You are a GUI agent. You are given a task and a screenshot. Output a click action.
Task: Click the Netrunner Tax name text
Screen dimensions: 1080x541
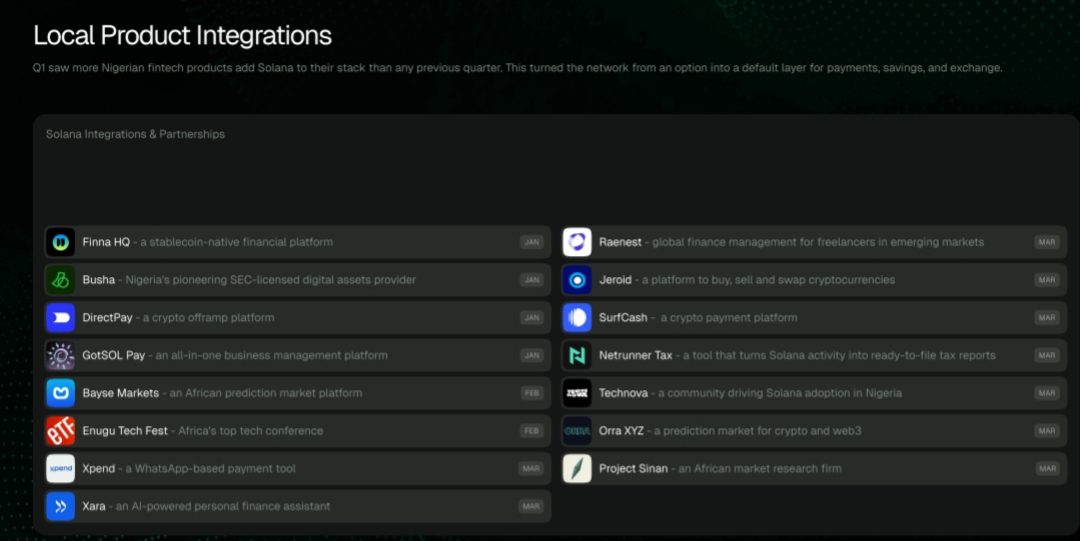pos(635,355)
